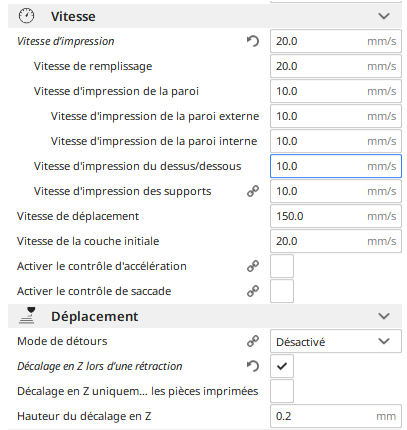Click the Hauteur du décalage en Z field
The image size is (407, 430).
(336, 416)
